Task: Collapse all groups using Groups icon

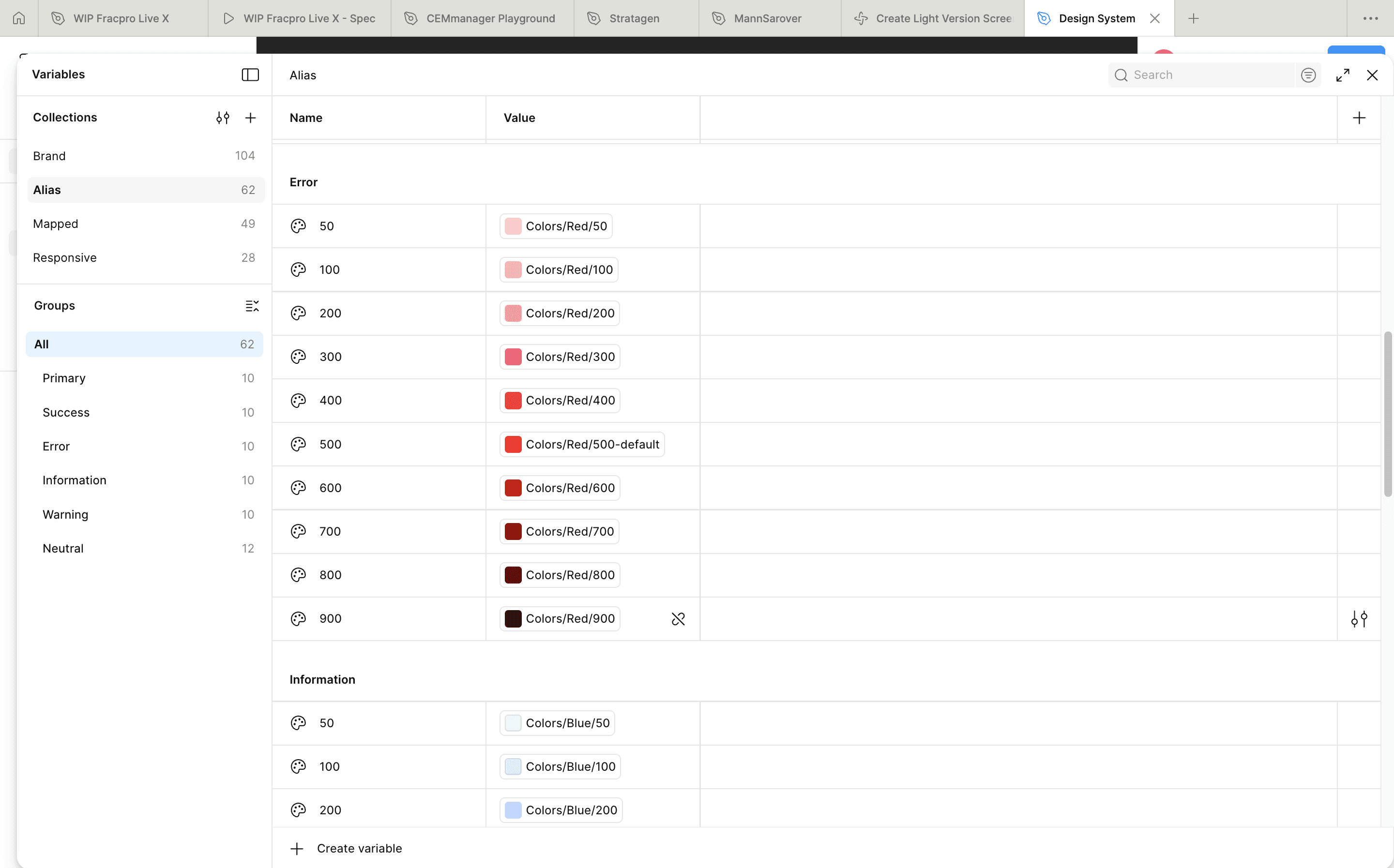Action: (x=252, y=305)
